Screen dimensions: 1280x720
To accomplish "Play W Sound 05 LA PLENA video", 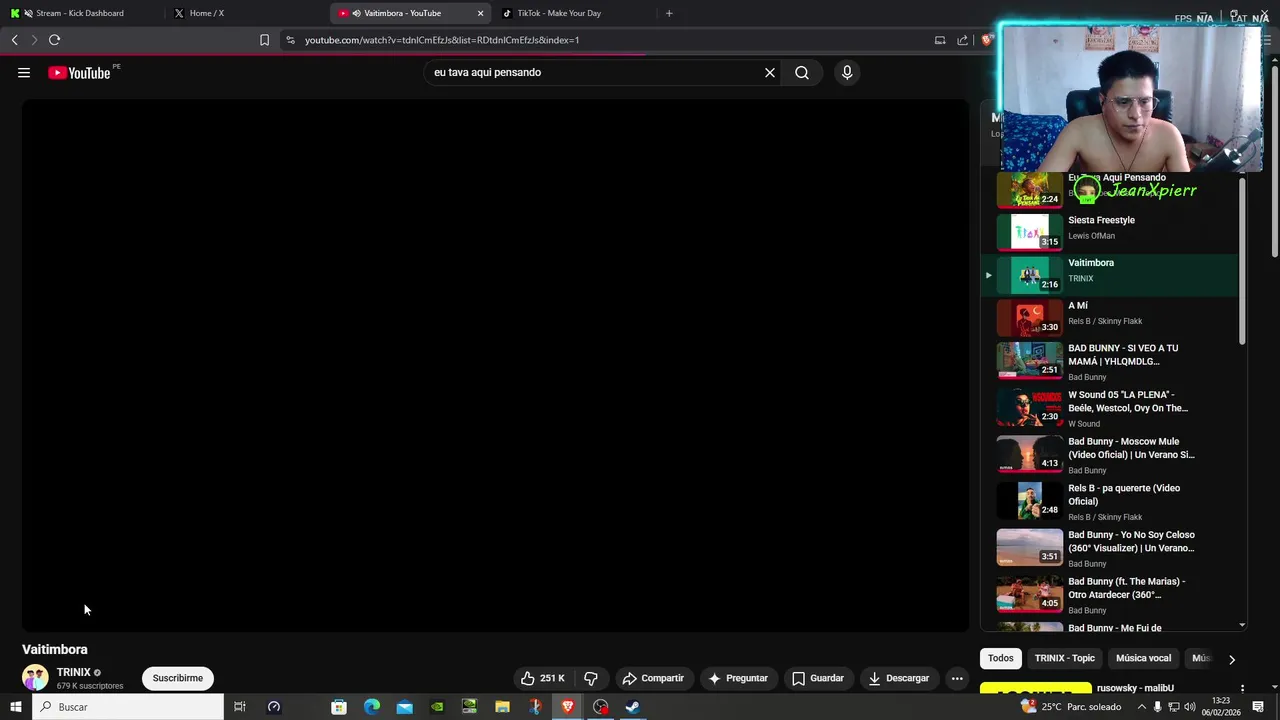I will click(1110, 408).
